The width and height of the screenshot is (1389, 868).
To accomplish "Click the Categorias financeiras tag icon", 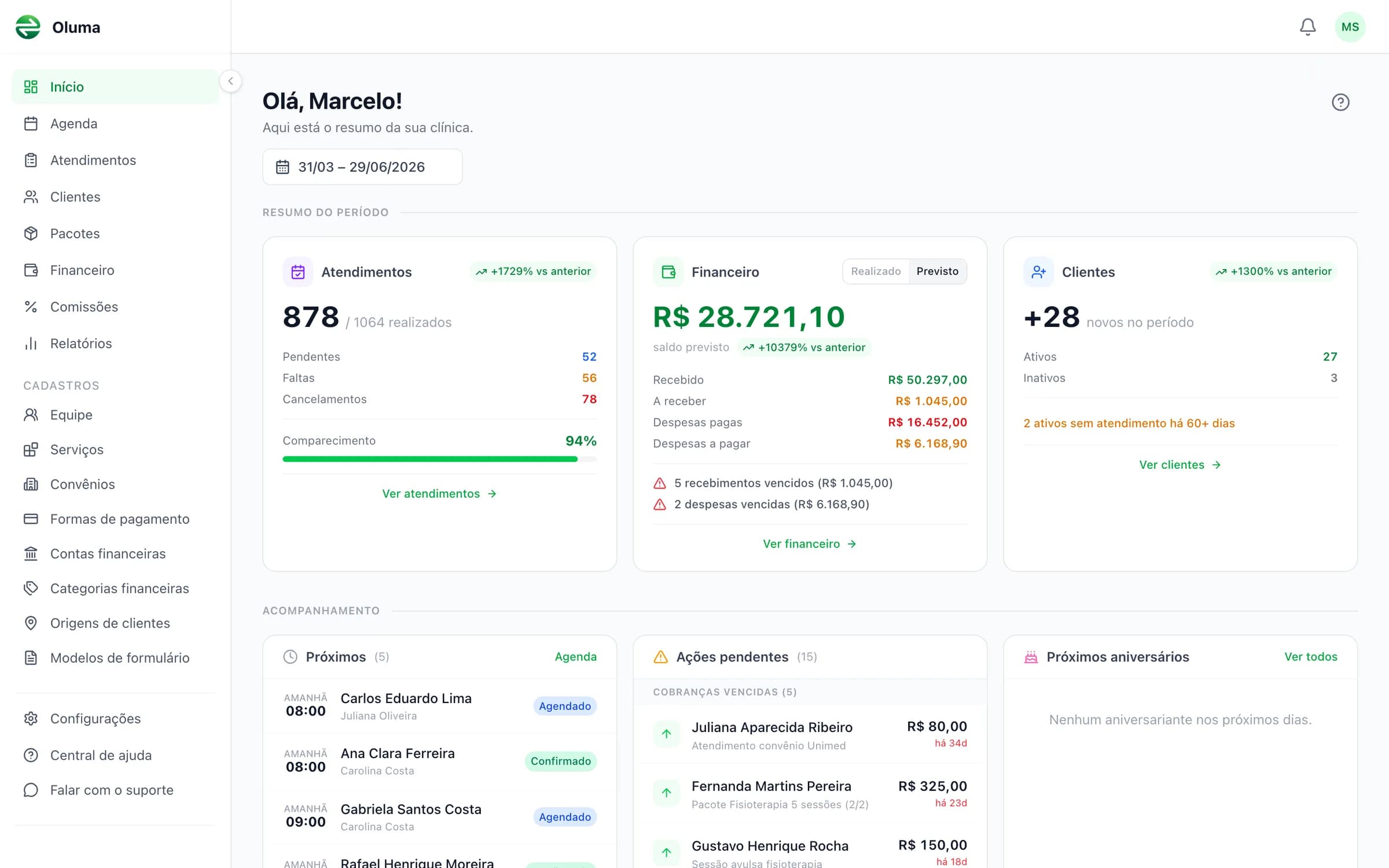I will coord(31,589).
